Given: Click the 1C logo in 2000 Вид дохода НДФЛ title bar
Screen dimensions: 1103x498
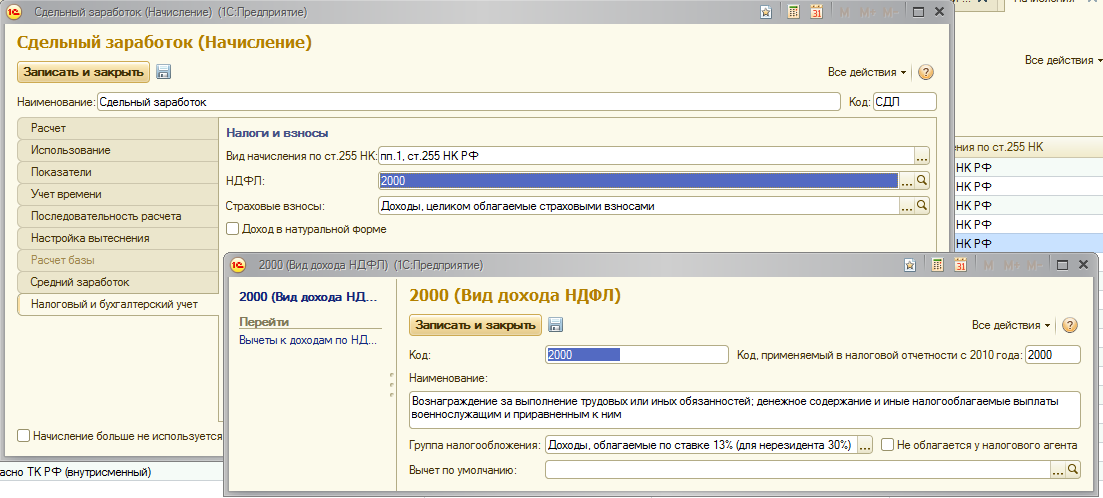Looking at the screenshot, I should pos(238,265).
